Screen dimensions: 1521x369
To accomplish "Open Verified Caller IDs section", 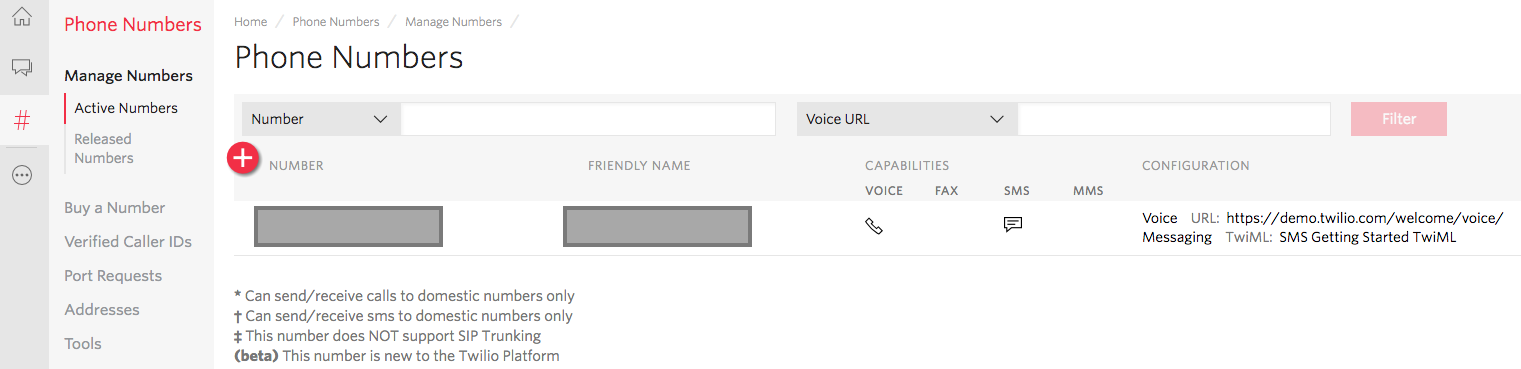I will click(128, 242).
